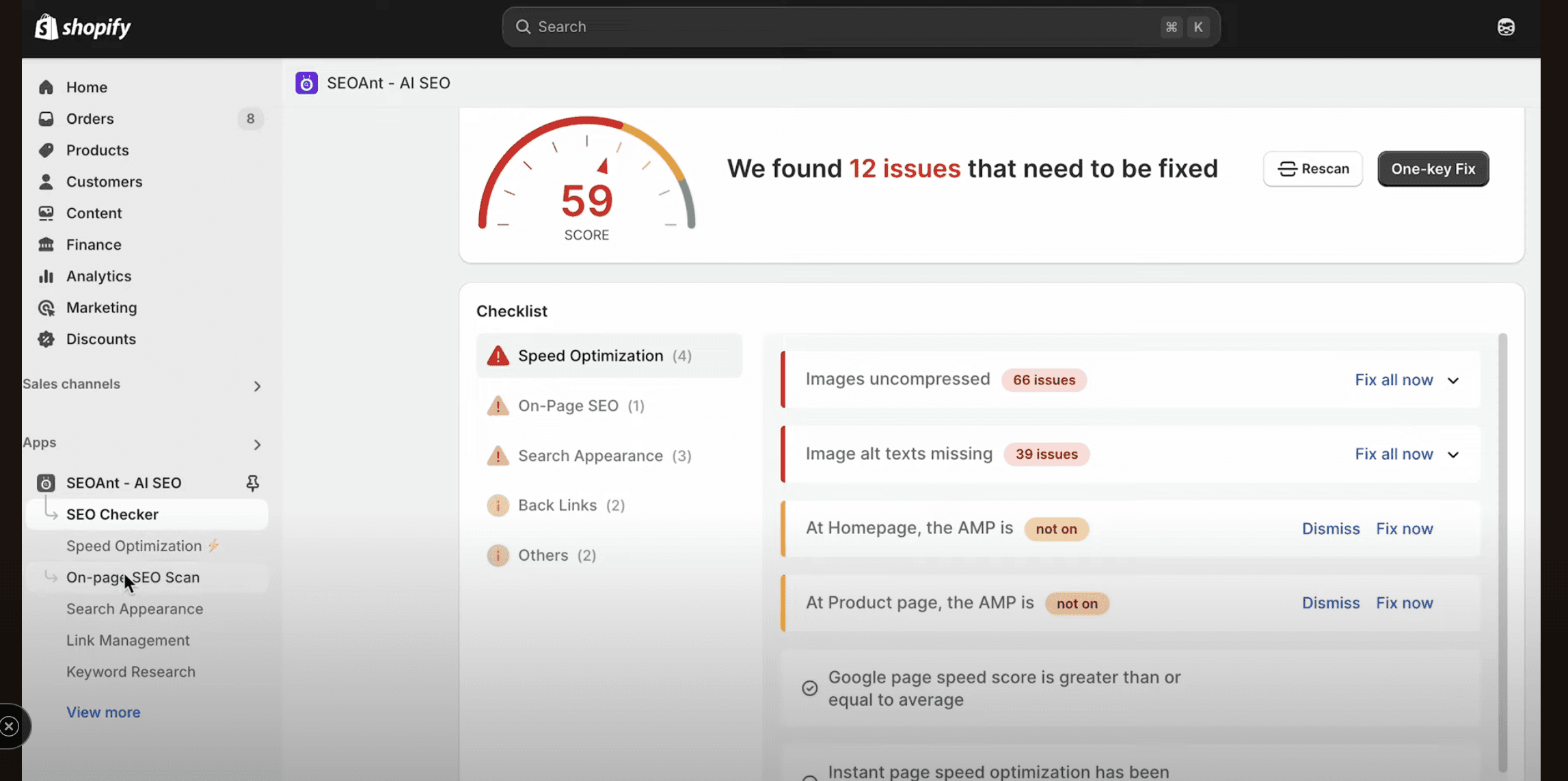This screenshot has width=1568, height=781.
Task: Click the Finance bank icon
Action: point(46,244)
